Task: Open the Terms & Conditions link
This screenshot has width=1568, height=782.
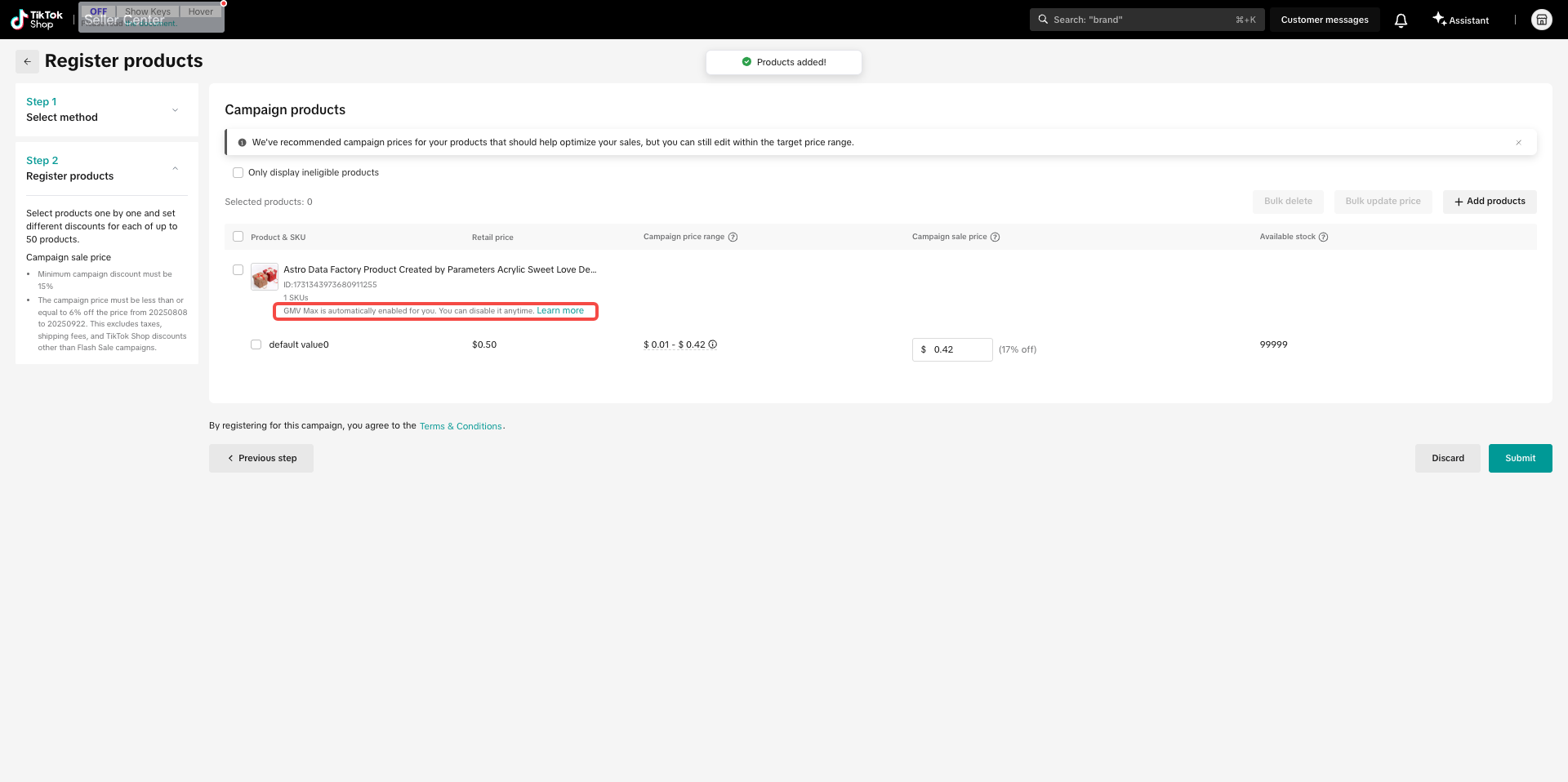Action: 461,427
